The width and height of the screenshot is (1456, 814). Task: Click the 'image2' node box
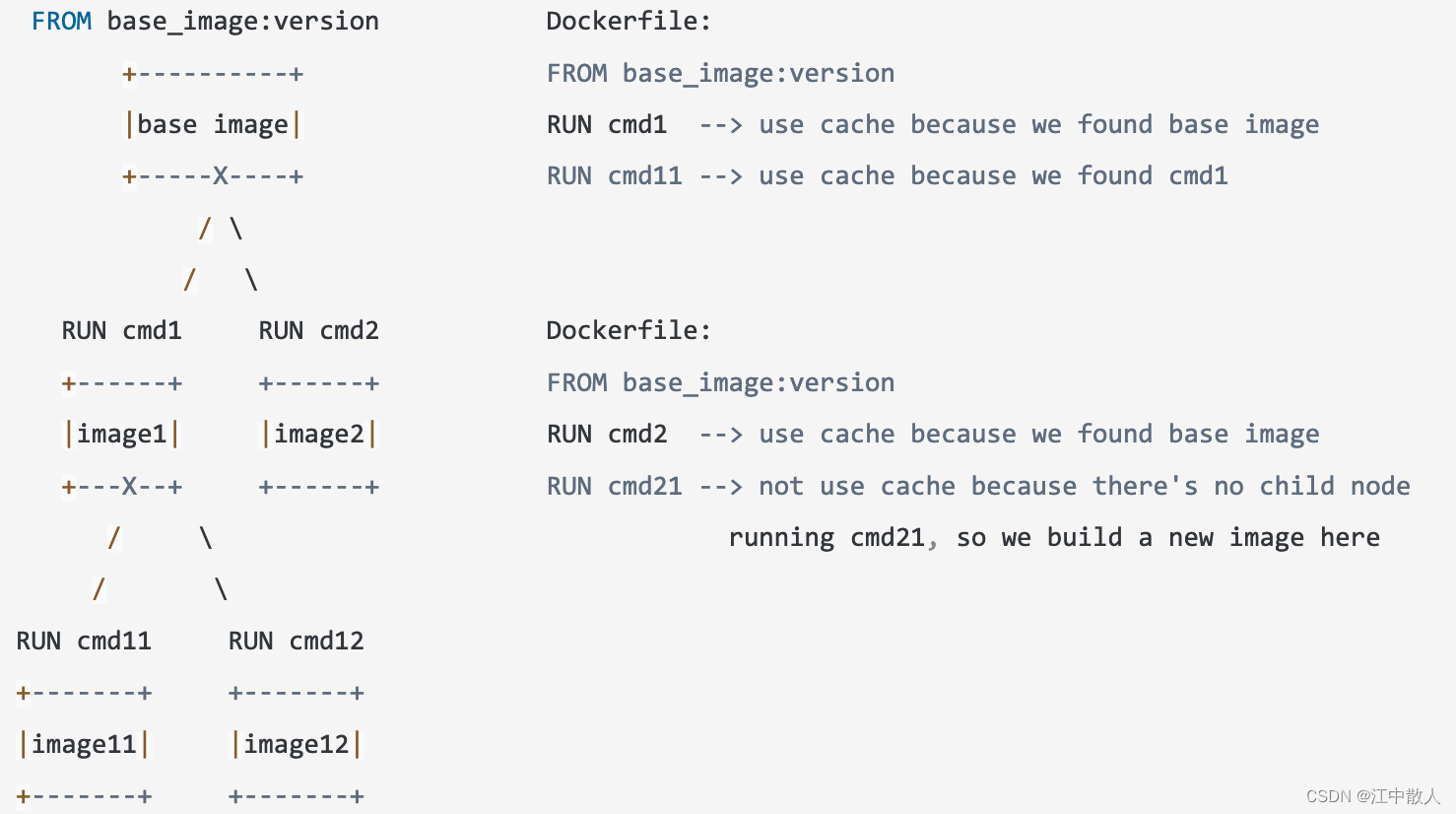(319, 435)
